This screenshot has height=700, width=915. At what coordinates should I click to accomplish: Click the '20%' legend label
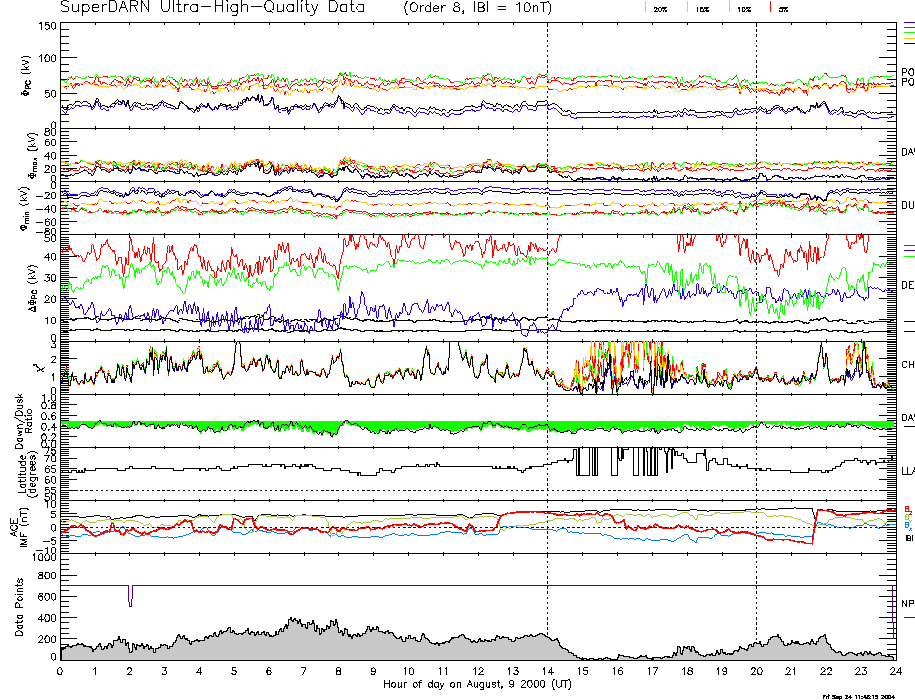point(661,10)
